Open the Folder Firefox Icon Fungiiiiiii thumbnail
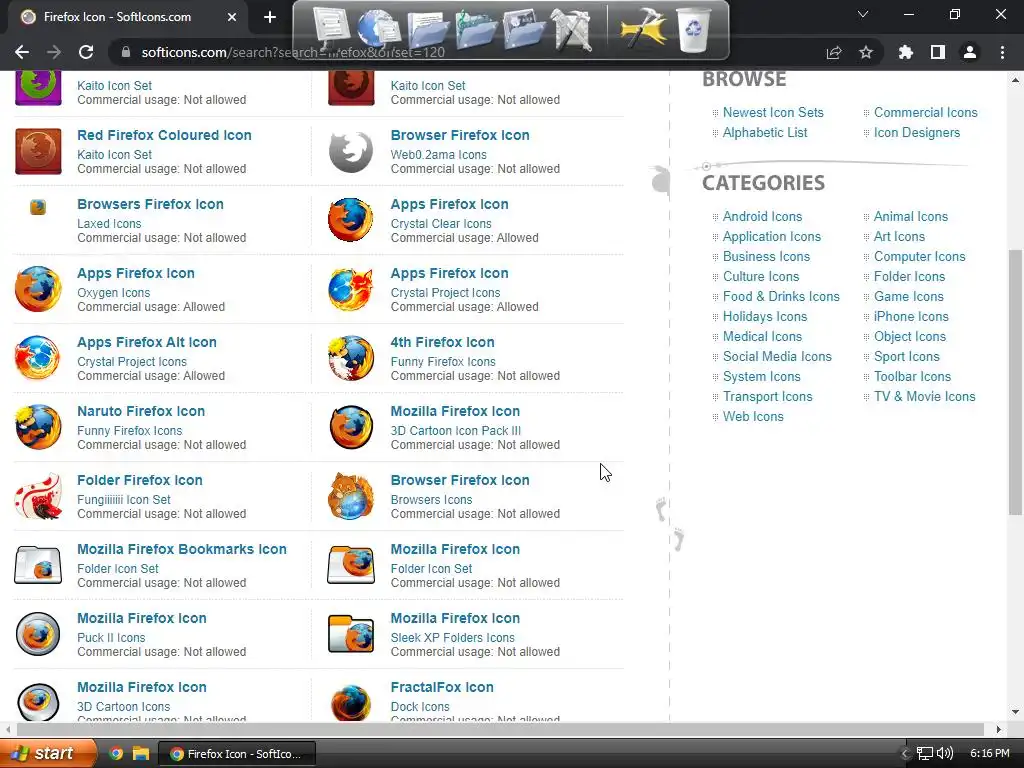Image resolution: width=1024 pixels, height=768 pixels. [x=38, y=496]
